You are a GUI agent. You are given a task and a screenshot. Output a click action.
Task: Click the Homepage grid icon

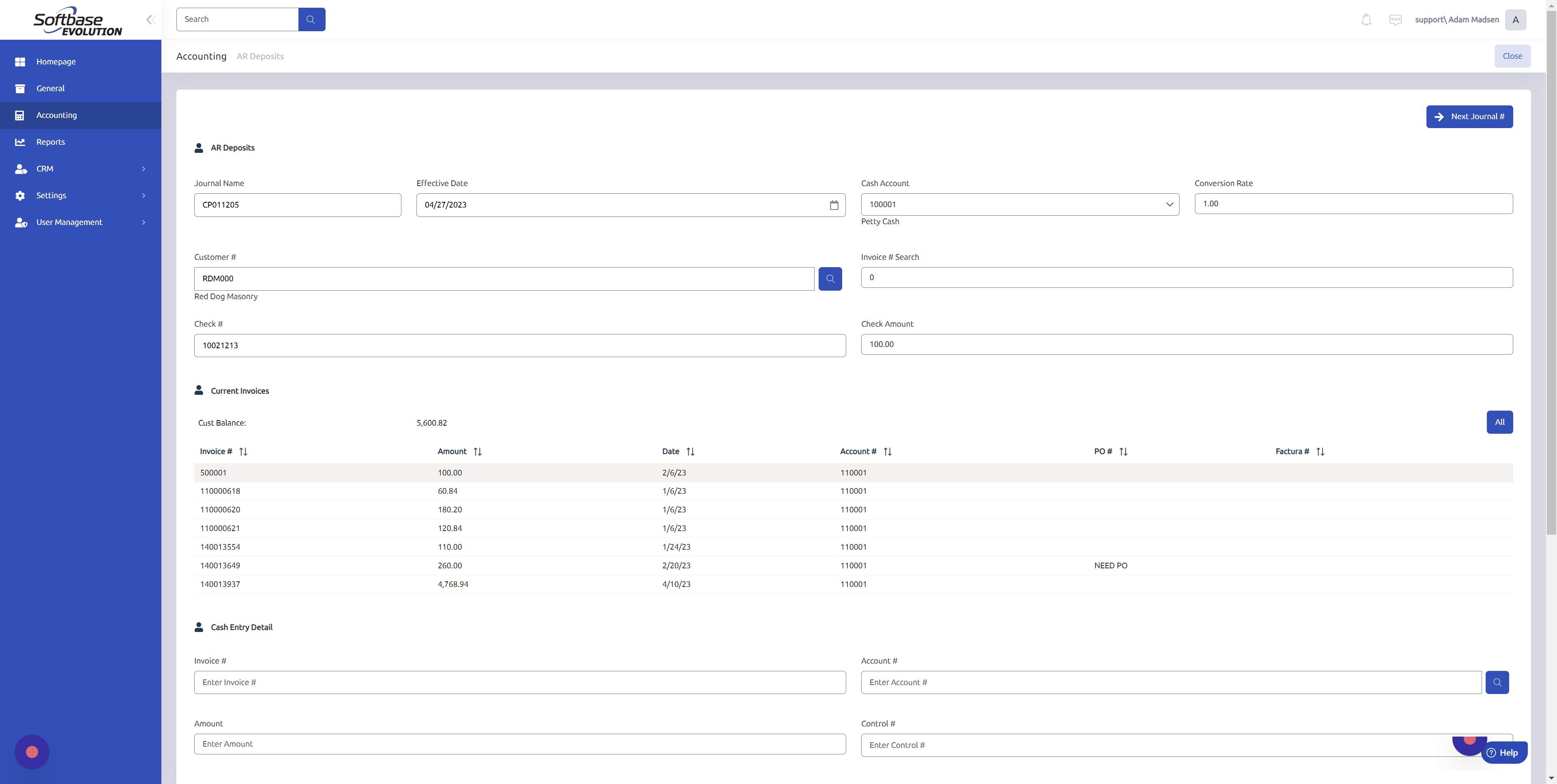20,62
